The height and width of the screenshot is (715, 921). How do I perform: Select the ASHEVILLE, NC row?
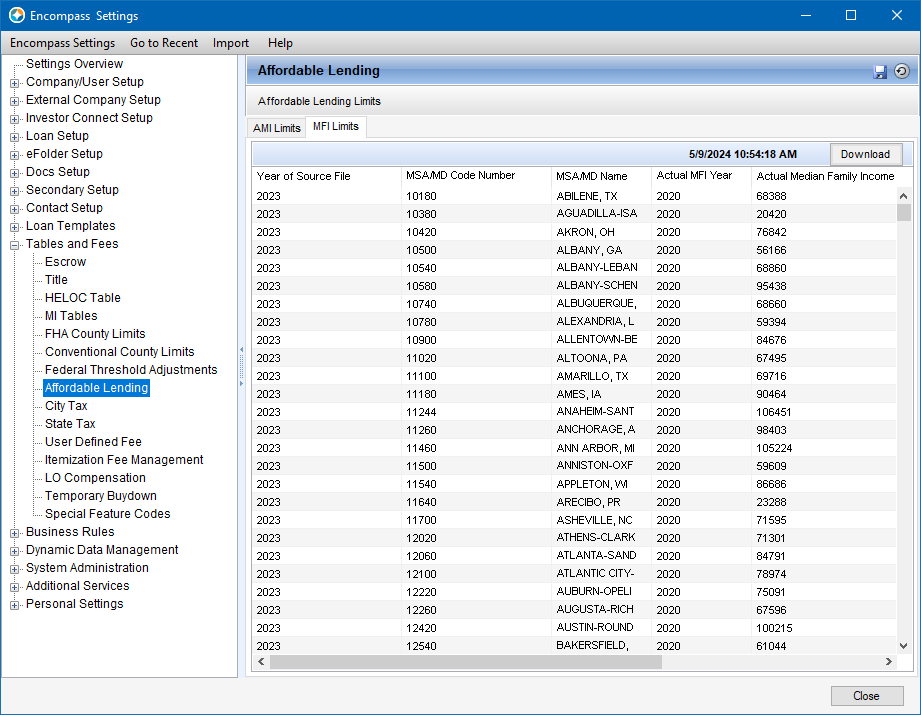[x=574, y=520]
